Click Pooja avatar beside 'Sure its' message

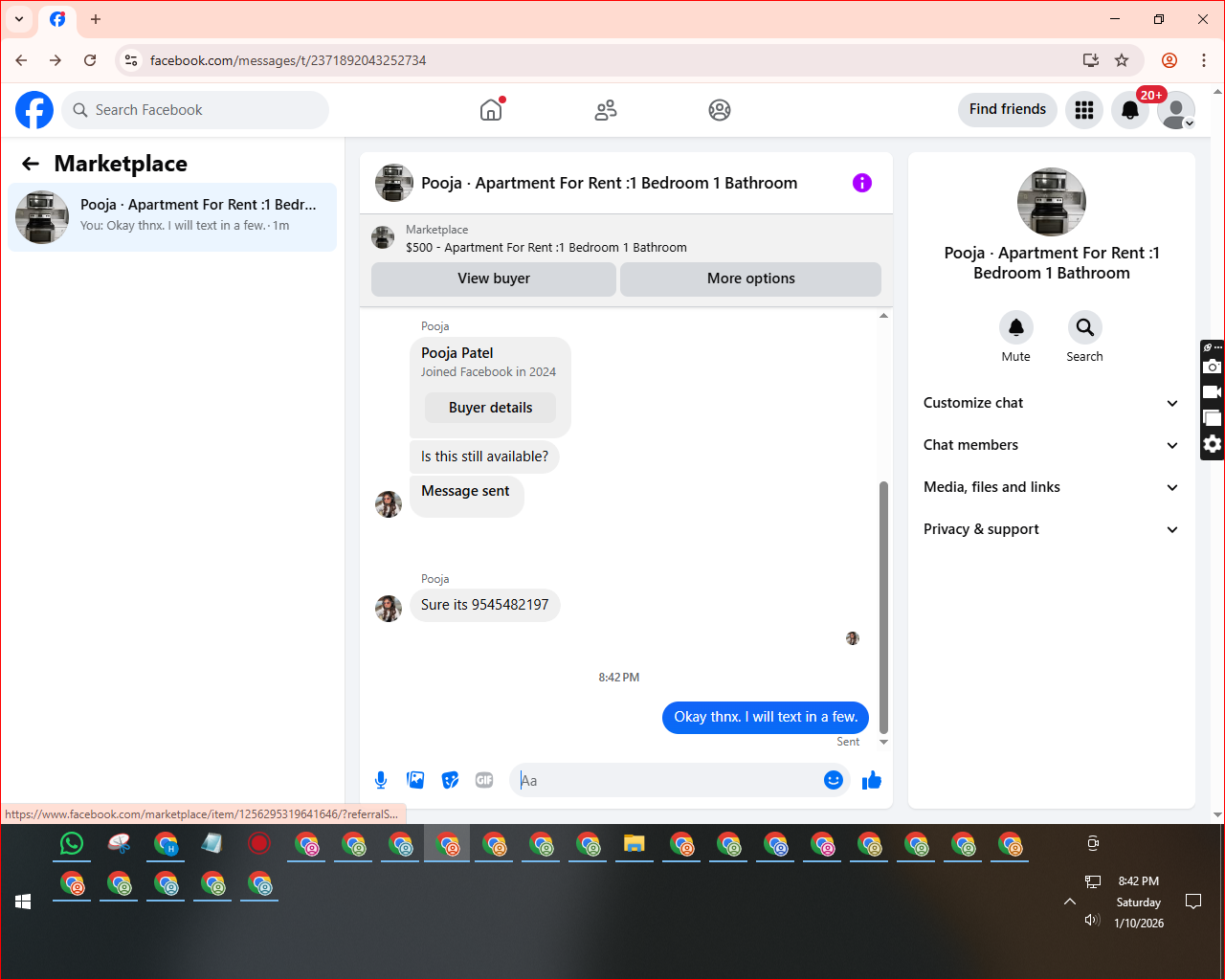click(389, 608)
